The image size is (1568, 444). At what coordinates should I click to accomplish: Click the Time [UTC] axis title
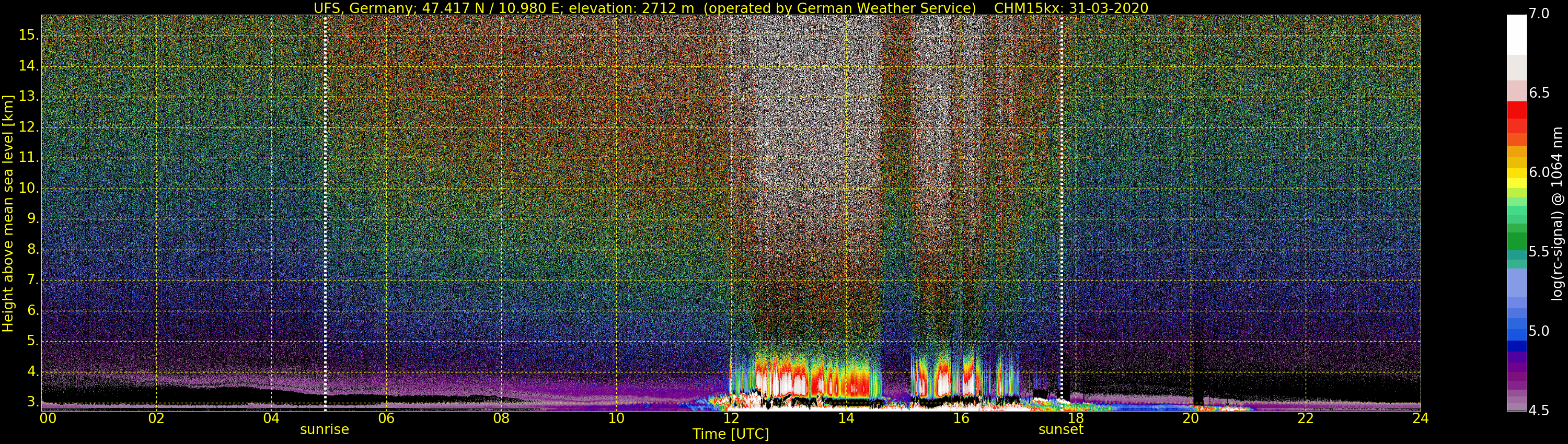731,434
